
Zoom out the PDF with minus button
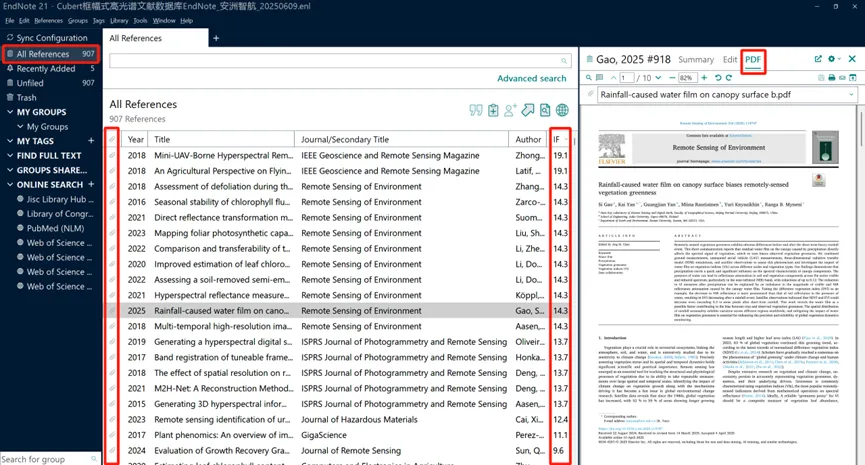672,78
